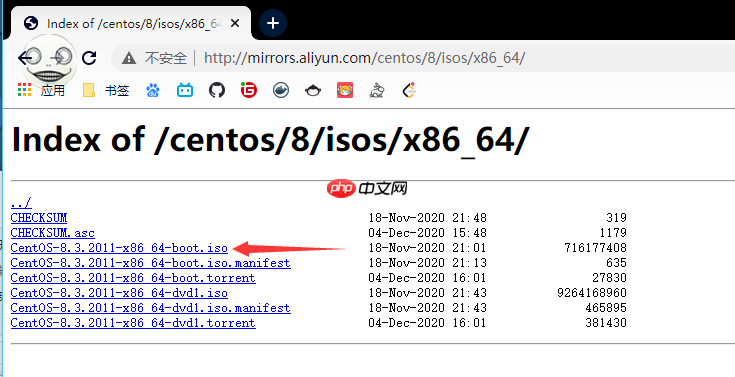The height and width of the screenshot is (377, 735).
Task: Open the 应用 apps grid shortcut
Action: pos(41,90)
